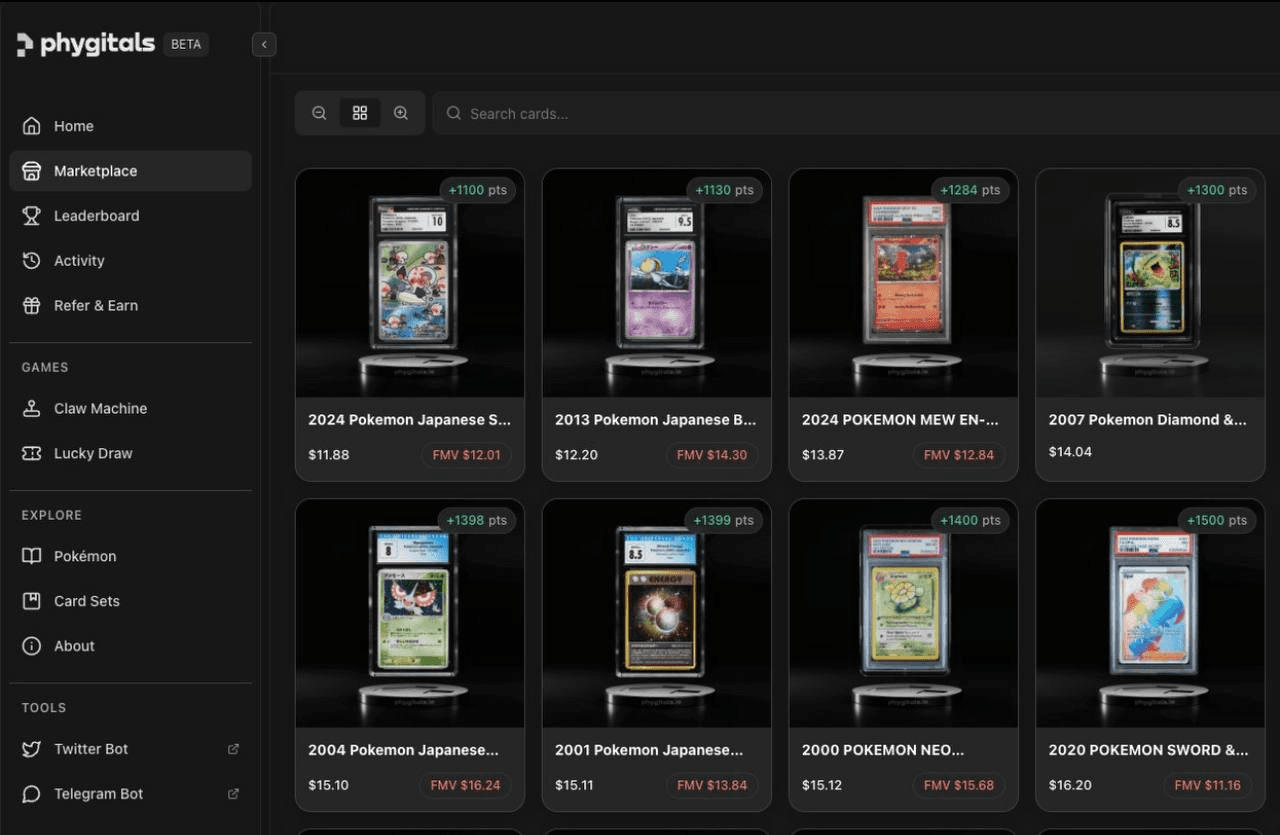
Task: Click the Leaderboard trophy icon
Action: pyautogui.click(x=32, y=216)
